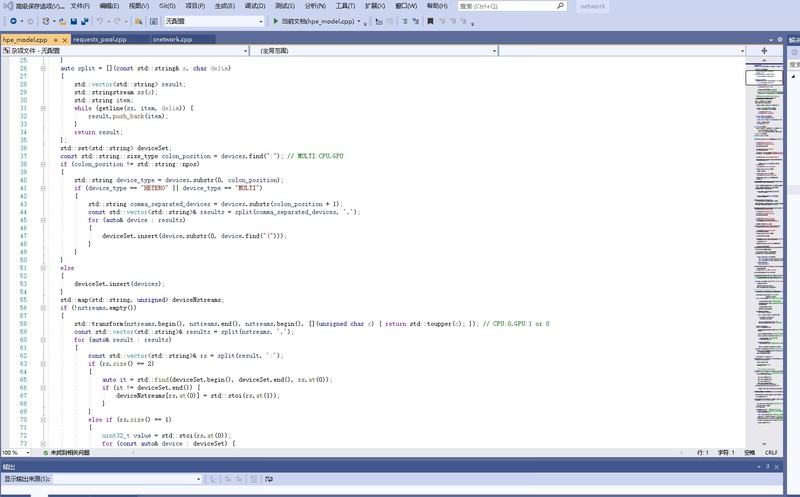Click the open file folder icon
The height and width of the screenshot is (497, 800).
(62, 21)
